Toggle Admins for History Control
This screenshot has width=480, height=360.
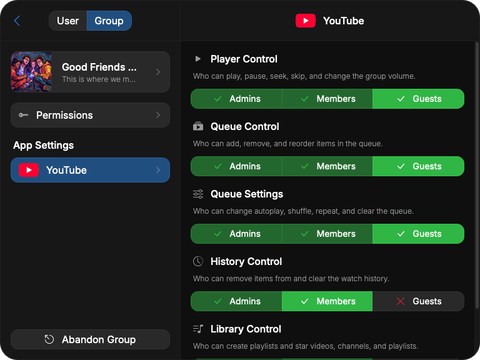point(236,301)
